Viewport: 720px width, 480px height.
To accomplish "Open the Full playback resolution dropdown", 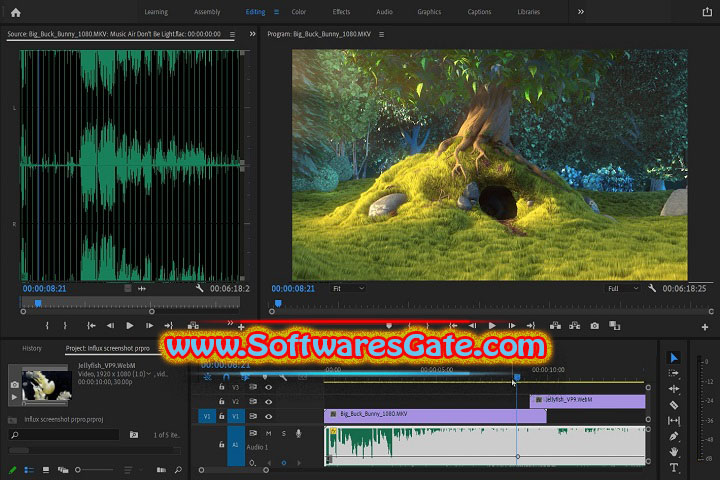I will (x=623, y=288).
